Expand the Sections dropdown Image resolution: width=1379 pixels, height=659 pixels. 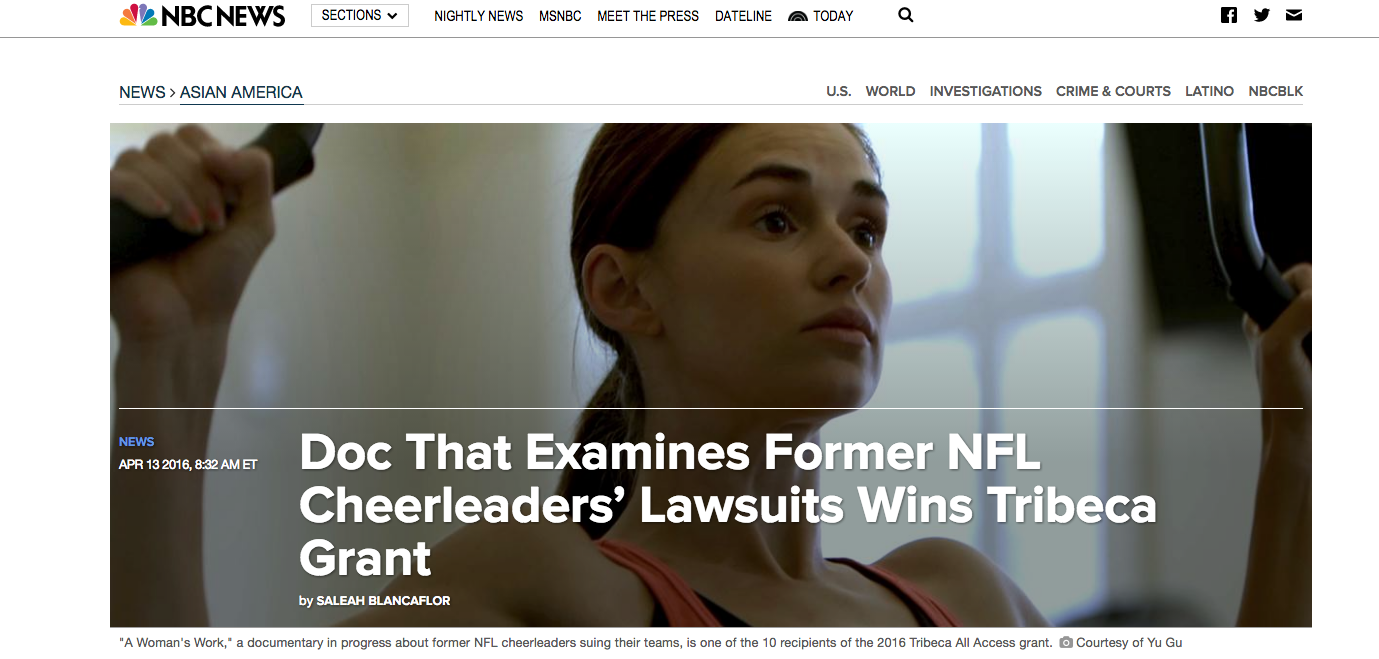point(359,15)
